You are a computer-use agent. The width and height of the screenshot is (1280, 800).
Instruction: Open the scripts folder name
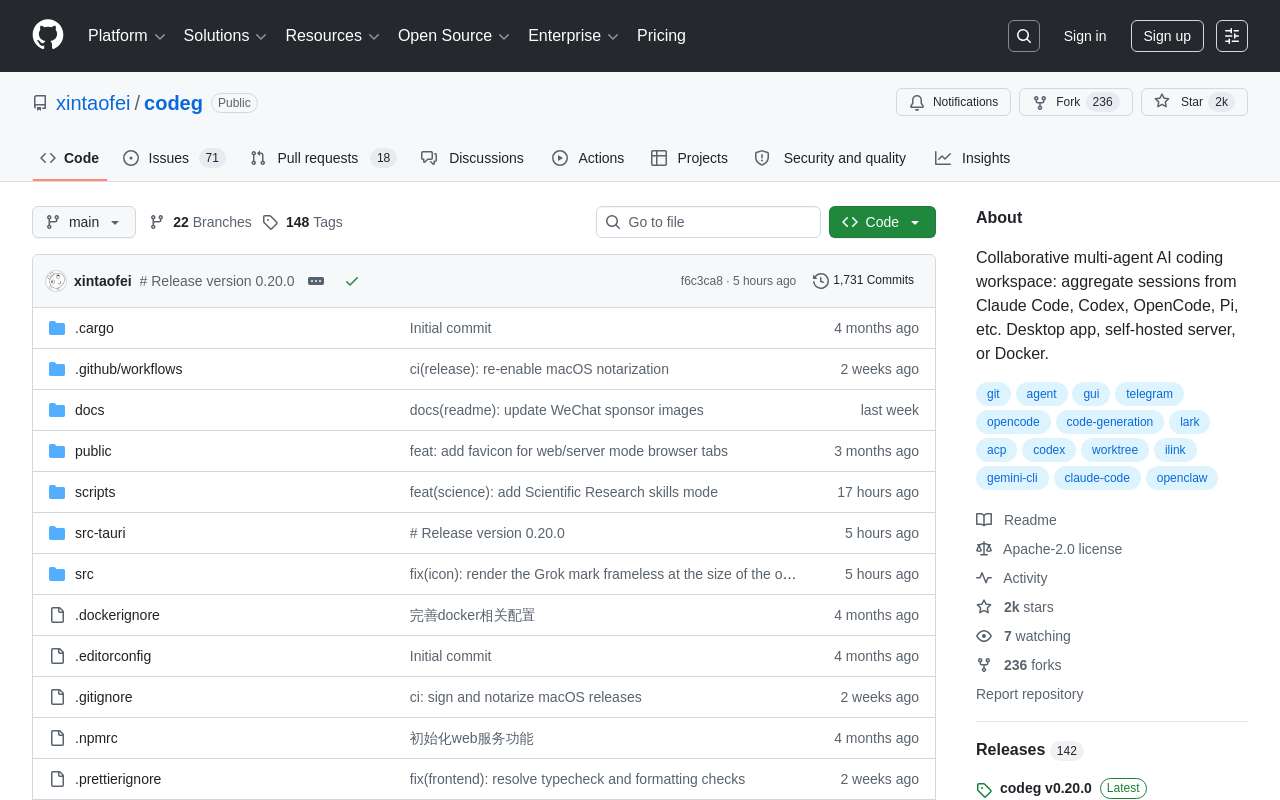click(95, 492)
